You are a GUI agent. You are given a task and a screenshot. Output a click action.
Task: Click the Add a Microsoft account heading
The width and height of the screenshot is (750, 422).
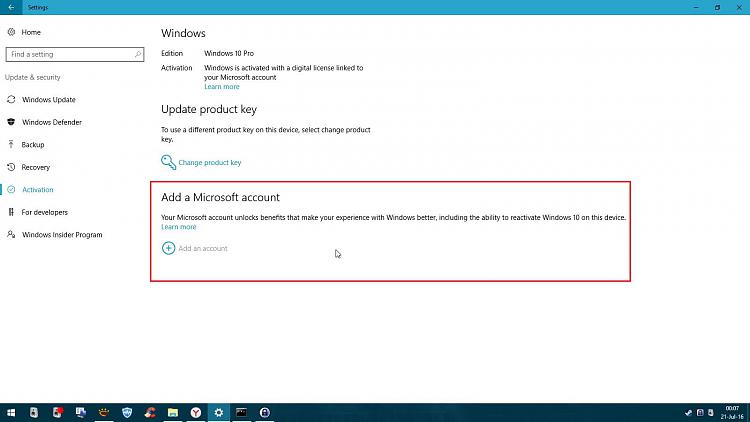tap(220, 197)
